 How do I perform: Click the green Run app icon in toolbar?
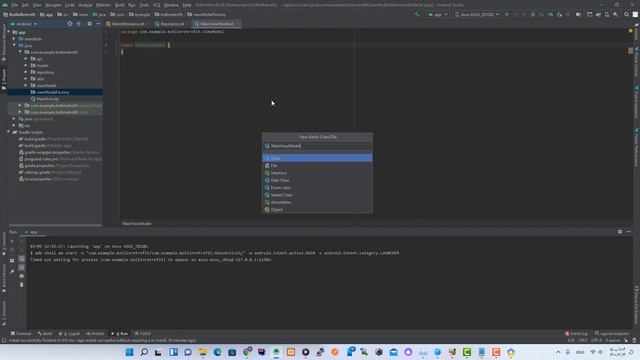(x=507, y=14)
